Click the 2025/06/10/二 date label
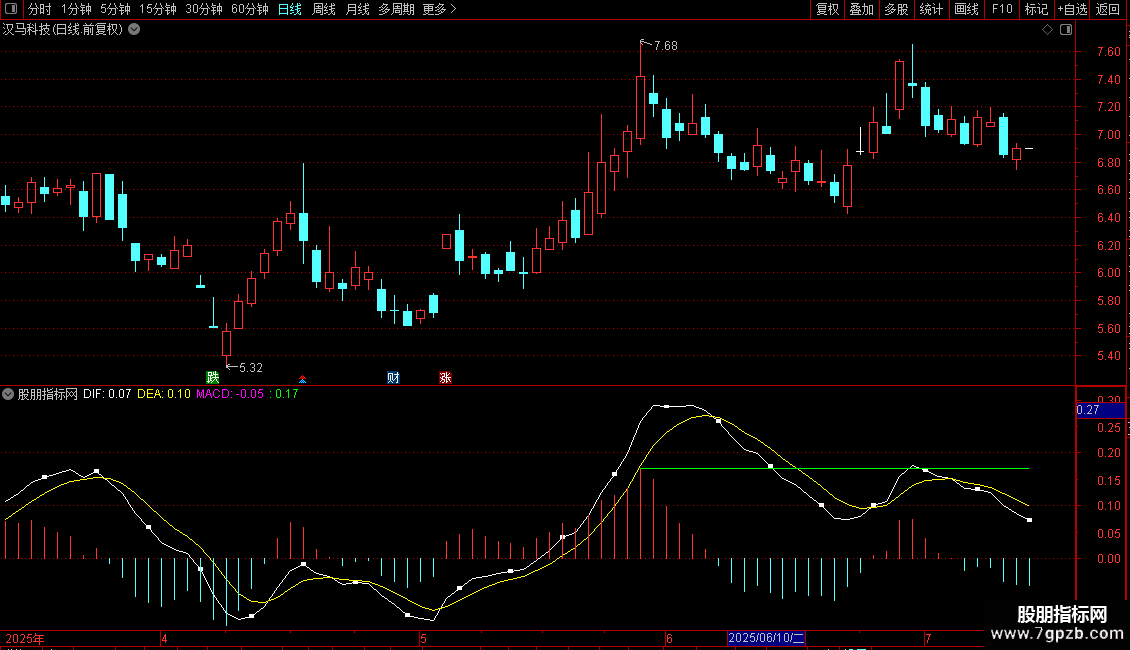This screenshot has height=650, width=1130. 766,638
